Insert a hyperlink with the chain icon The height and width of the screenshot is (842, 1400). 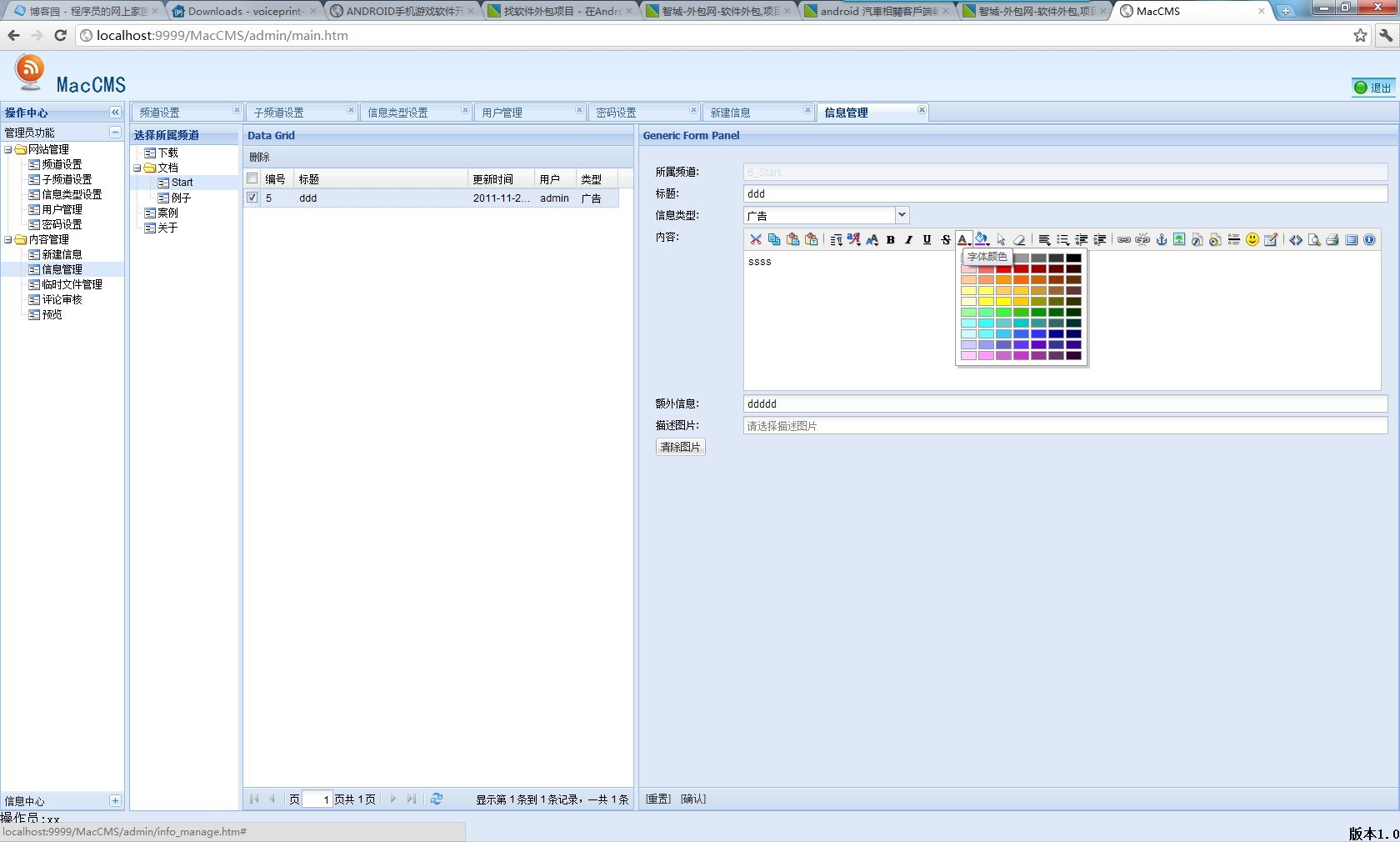[x=1124, y=239]
